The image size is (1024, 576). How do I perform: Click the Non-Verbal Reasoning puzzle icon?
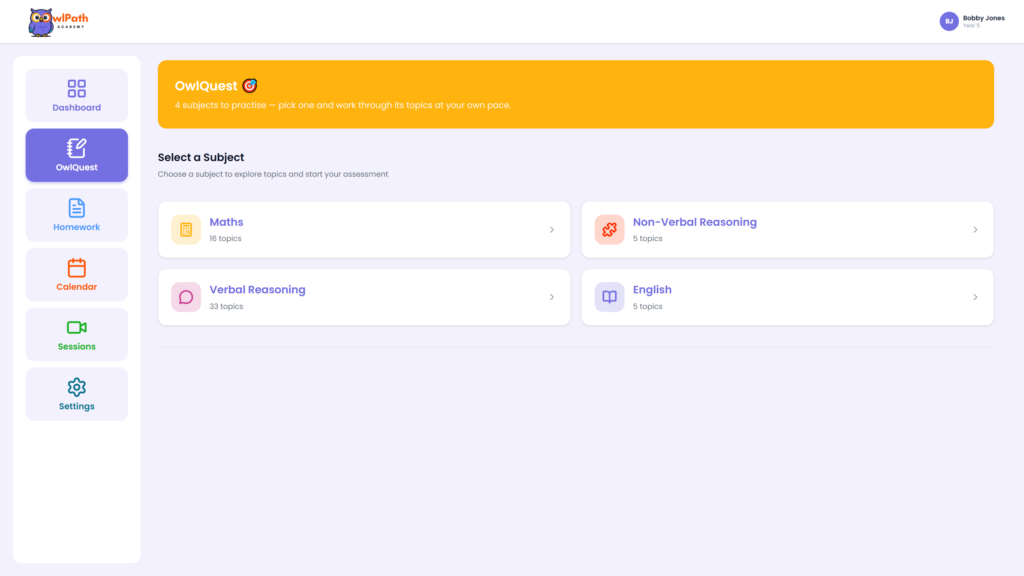click(x=609, y=230)
